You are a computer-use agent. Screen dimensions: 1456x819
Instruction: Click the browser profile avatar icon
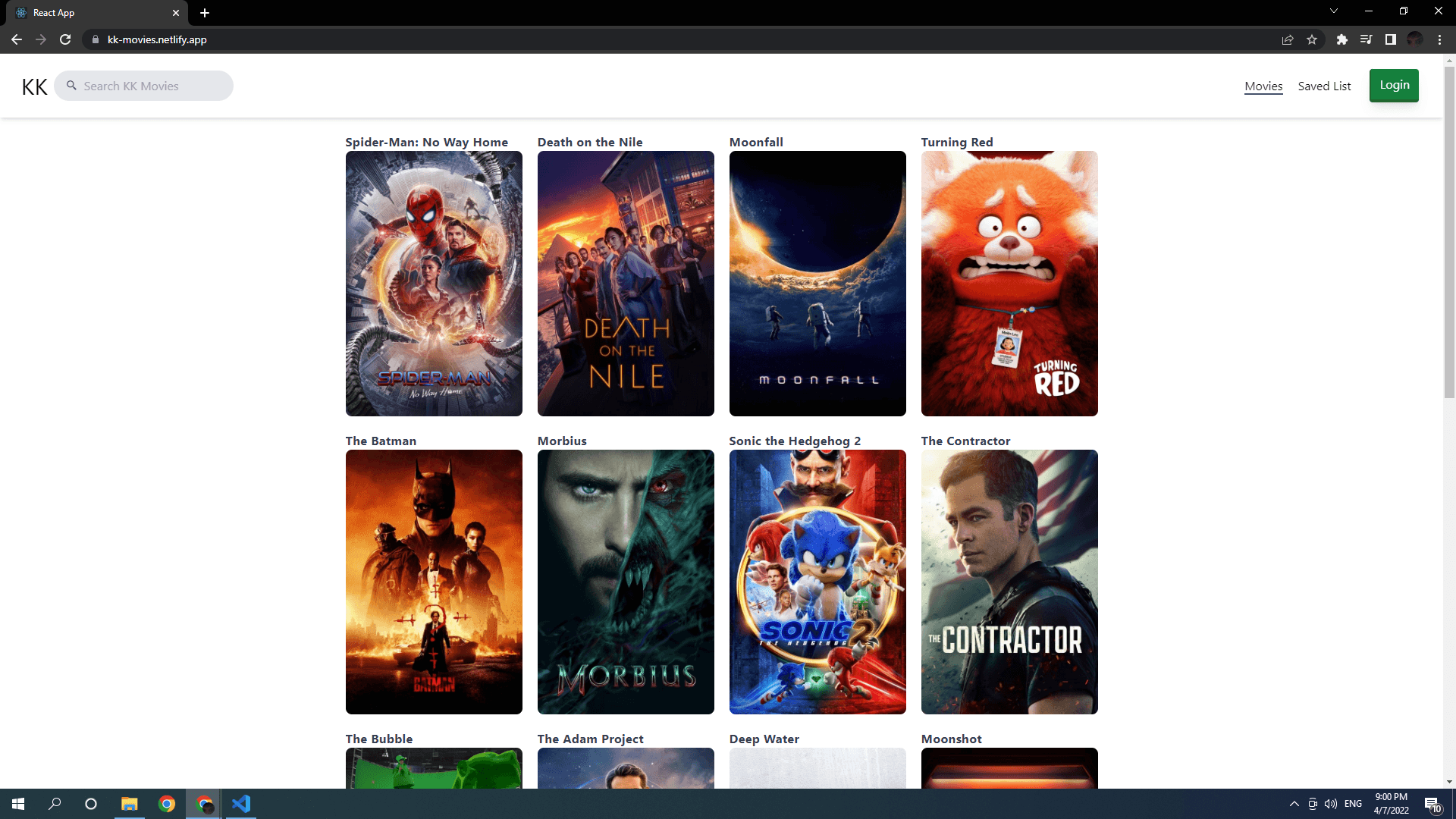click(x=1415, y=39)
